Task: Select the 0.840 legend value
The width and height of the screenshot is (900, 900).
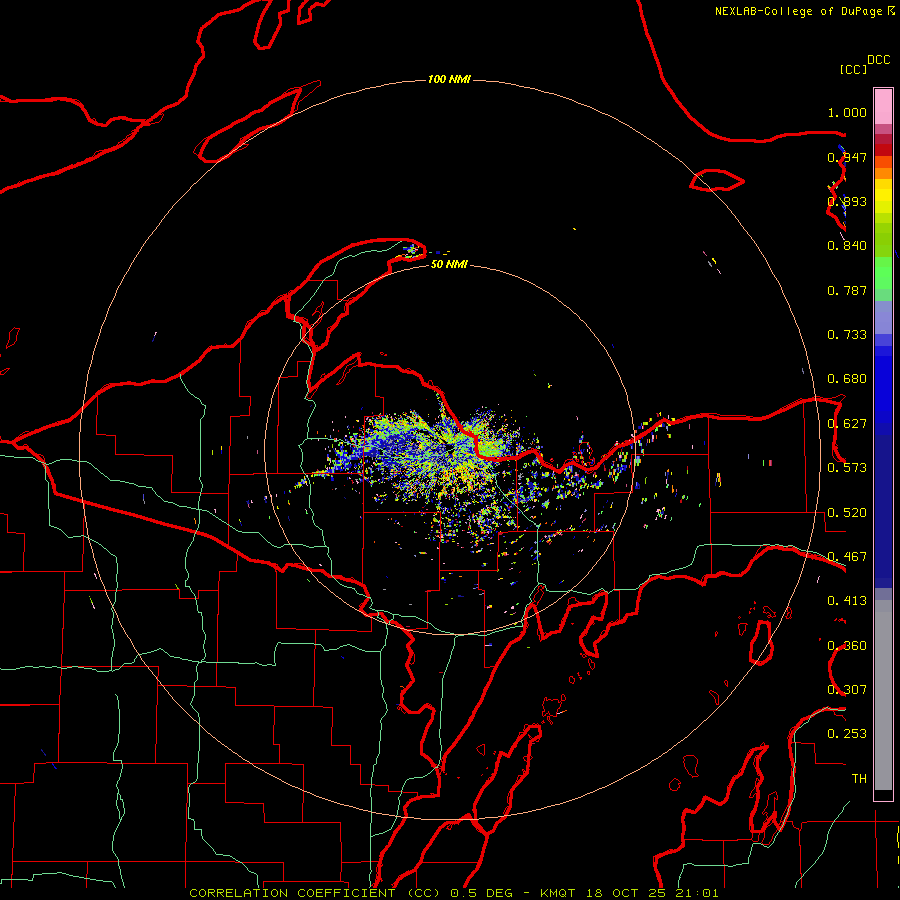Action: (x=847, y=246)
